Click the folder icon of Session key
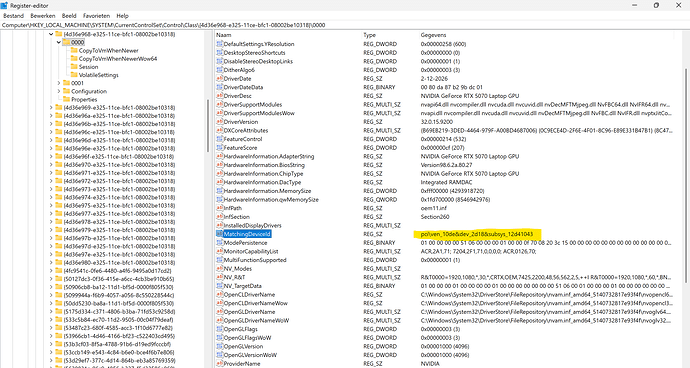The width and height of the screenshot is (690, 368). click(x=74, y=66)
